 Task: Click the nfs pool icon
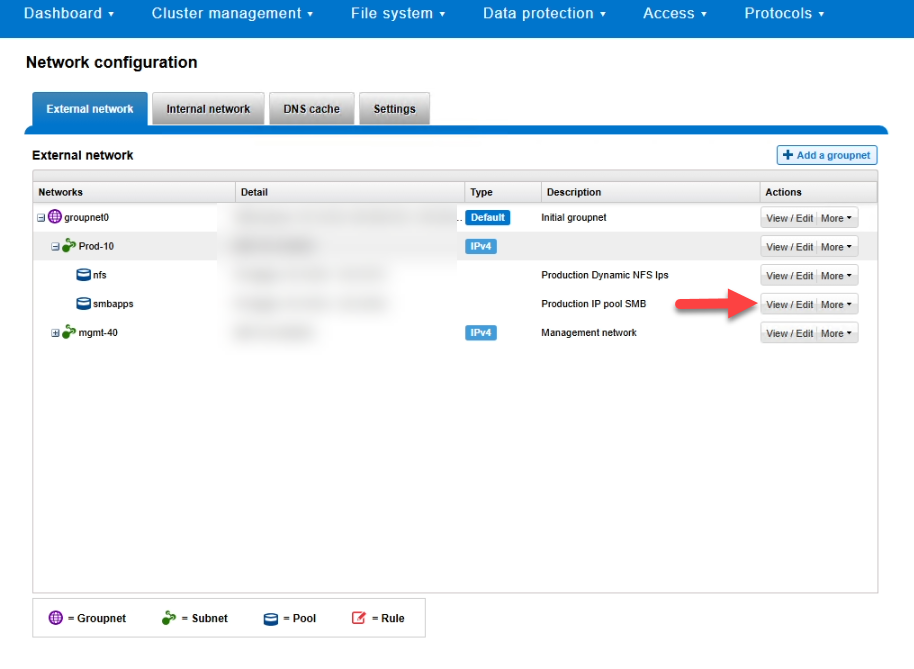[84, 275]
